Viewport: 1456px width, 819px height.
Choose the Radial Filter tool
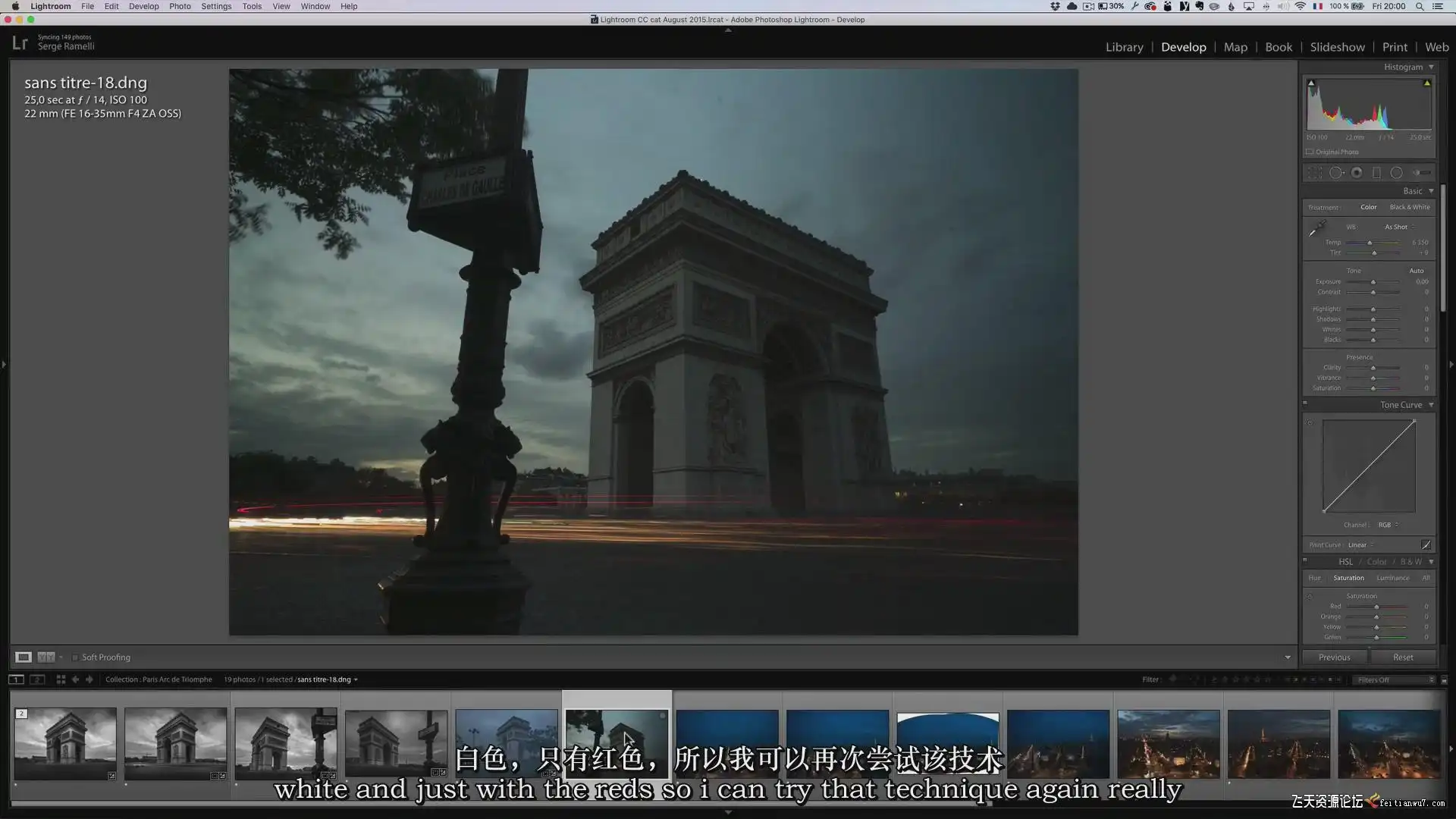point(1396,173)
